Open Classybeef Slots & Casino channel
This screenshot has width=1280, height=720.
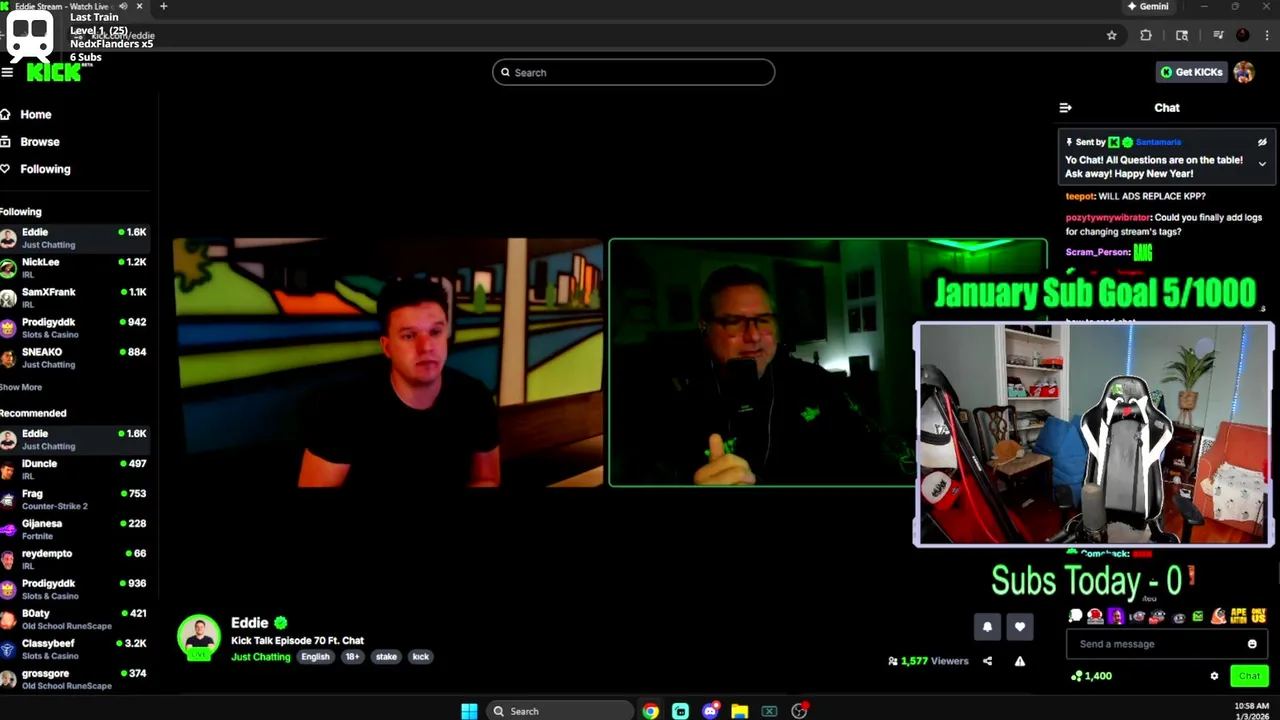pos(75,649)
